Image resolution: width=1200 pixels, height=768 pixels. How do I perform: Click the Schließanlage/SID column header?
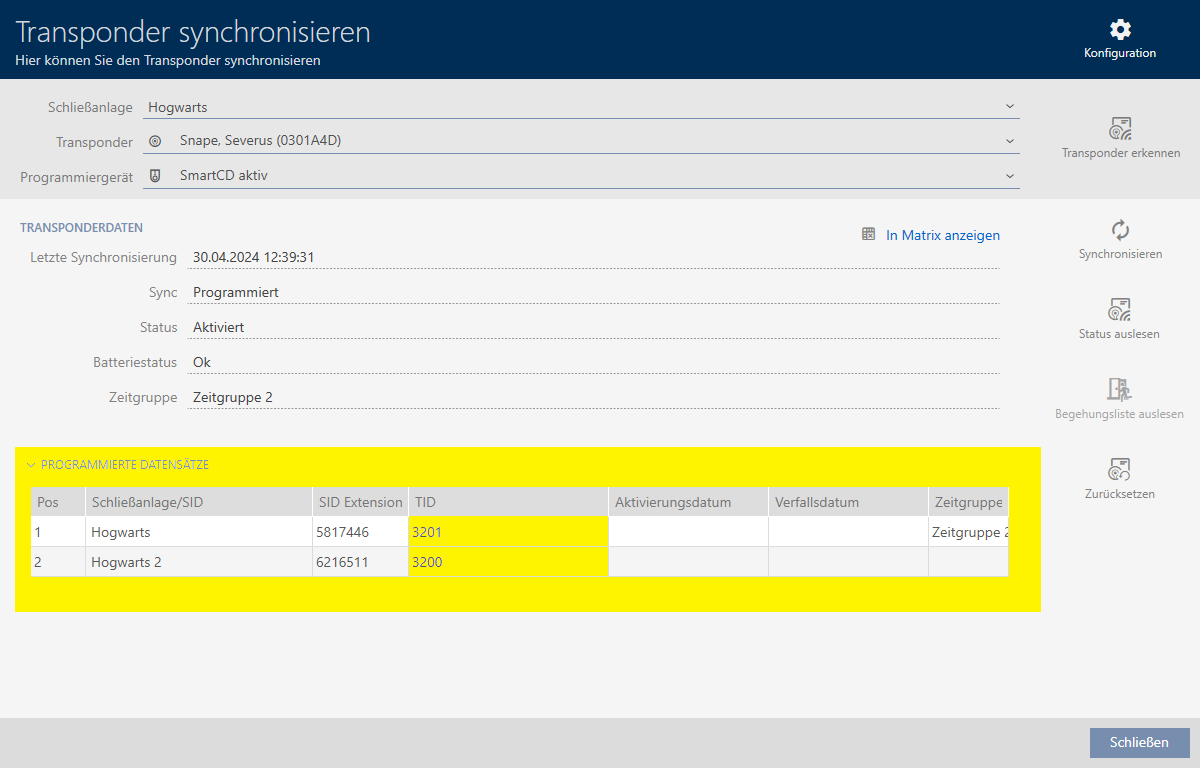pyautogui.click(x=197, y=502)
